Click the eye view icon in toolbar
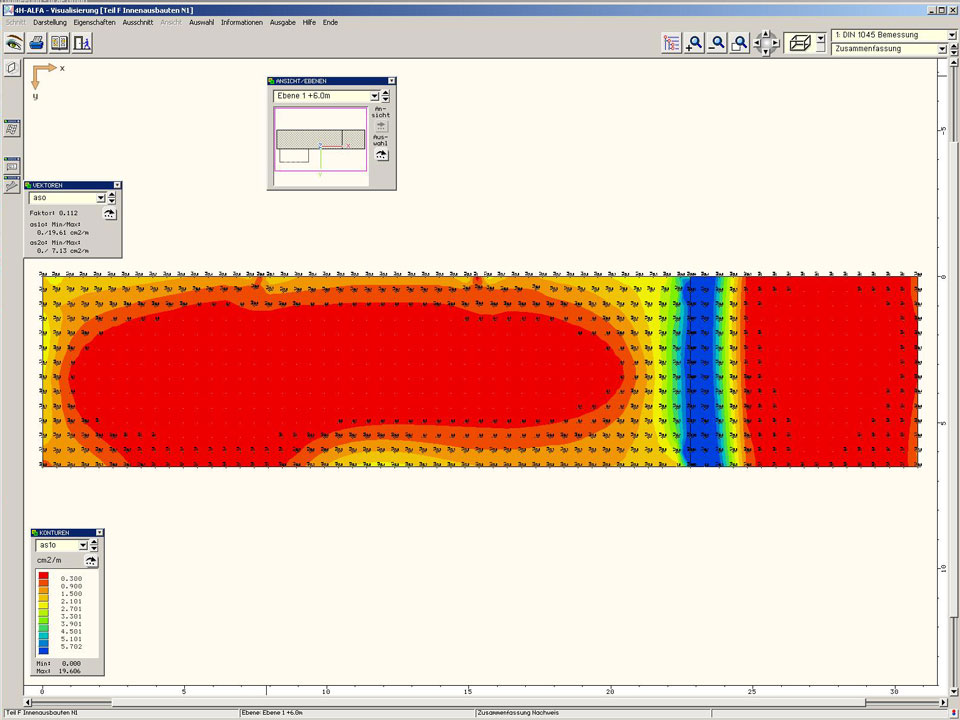The width and height of the screenshot is (960, 720). tap(14, 43)
